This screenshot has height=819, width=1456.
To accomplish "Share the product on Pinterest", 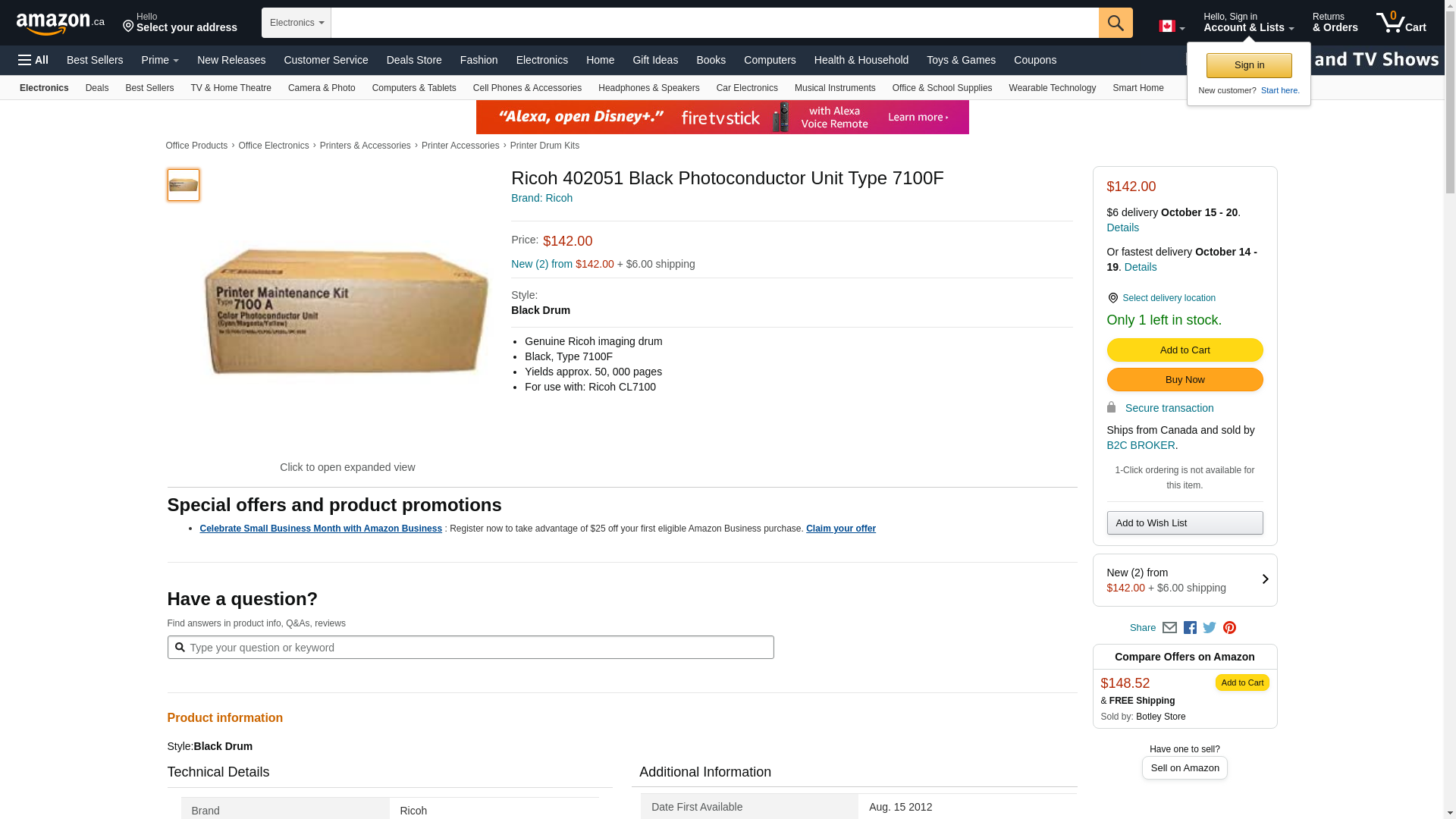I will coord(1229,628).
